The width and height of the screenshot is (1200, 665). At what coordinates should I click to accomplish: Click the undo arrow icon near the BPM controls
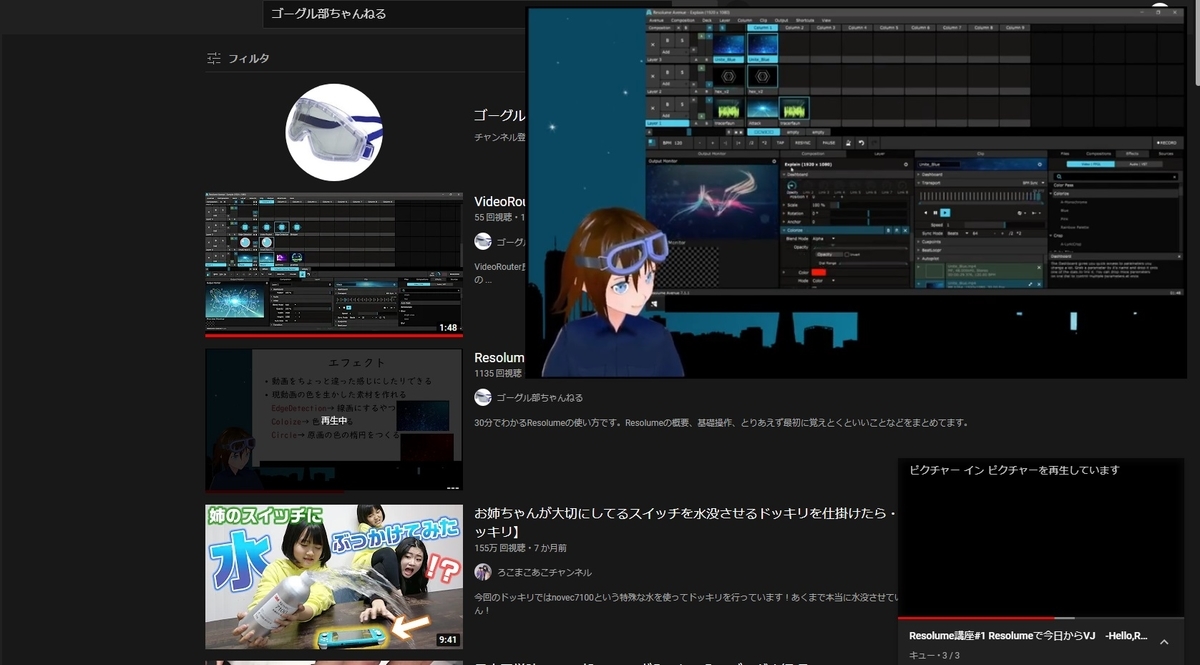[x=861, y=143]
